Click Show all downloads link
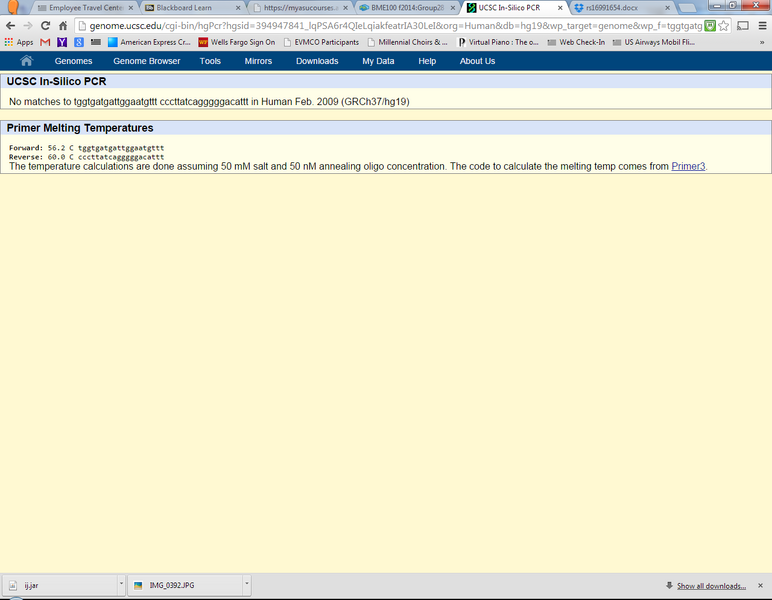The height and width of the screenshot is (600, 772). click(710, 586)
